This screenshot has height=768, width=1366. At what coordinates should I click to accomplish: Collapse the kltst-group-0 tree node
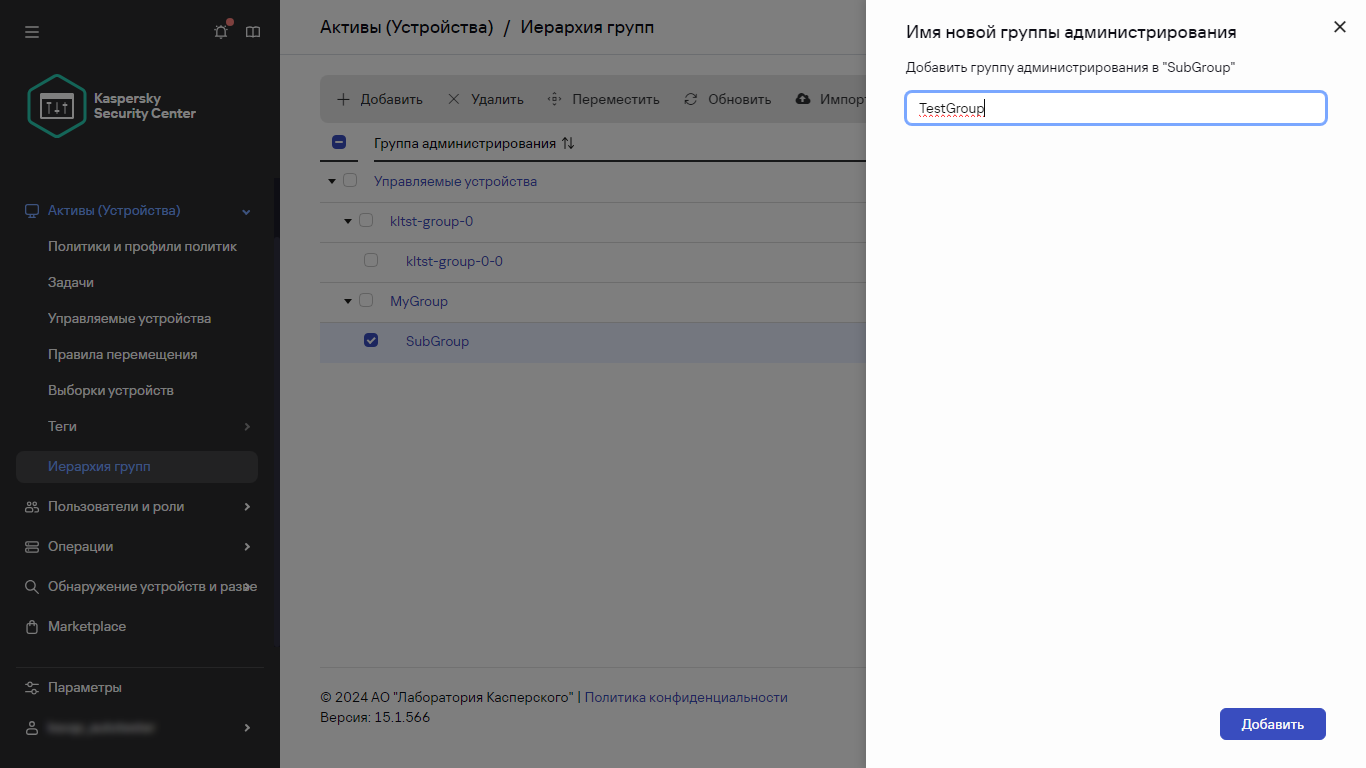348,221
